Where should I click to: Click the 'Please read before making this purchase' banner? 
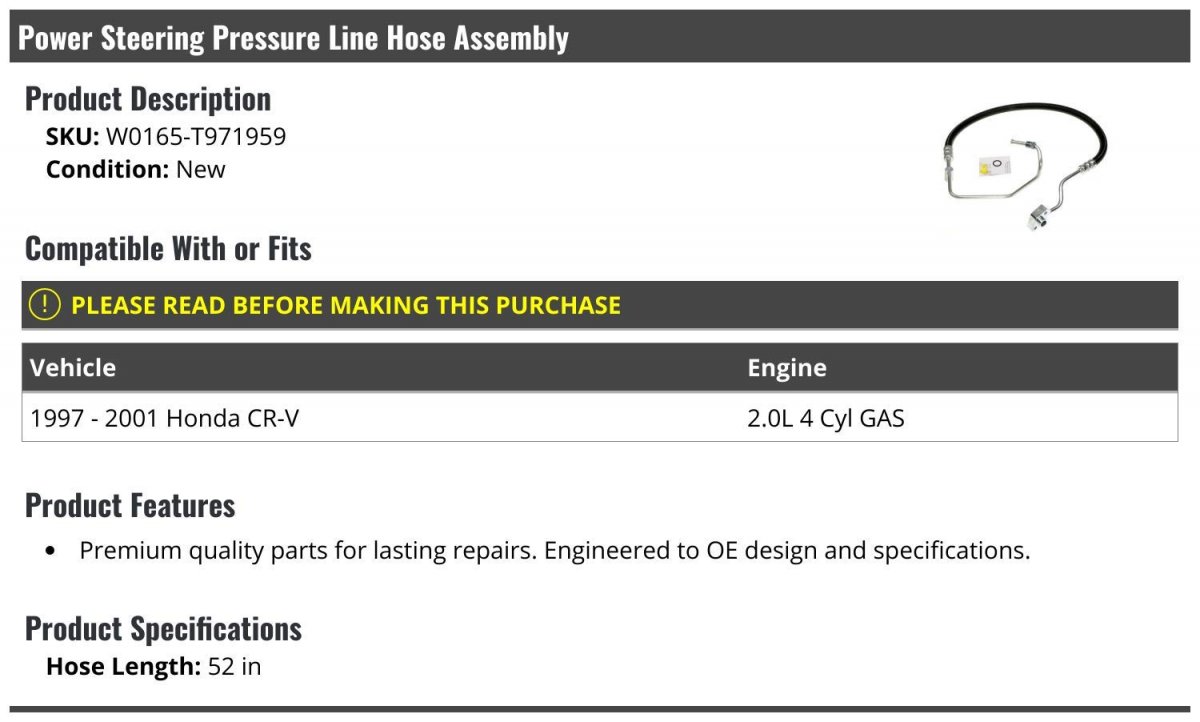point(600,305)
